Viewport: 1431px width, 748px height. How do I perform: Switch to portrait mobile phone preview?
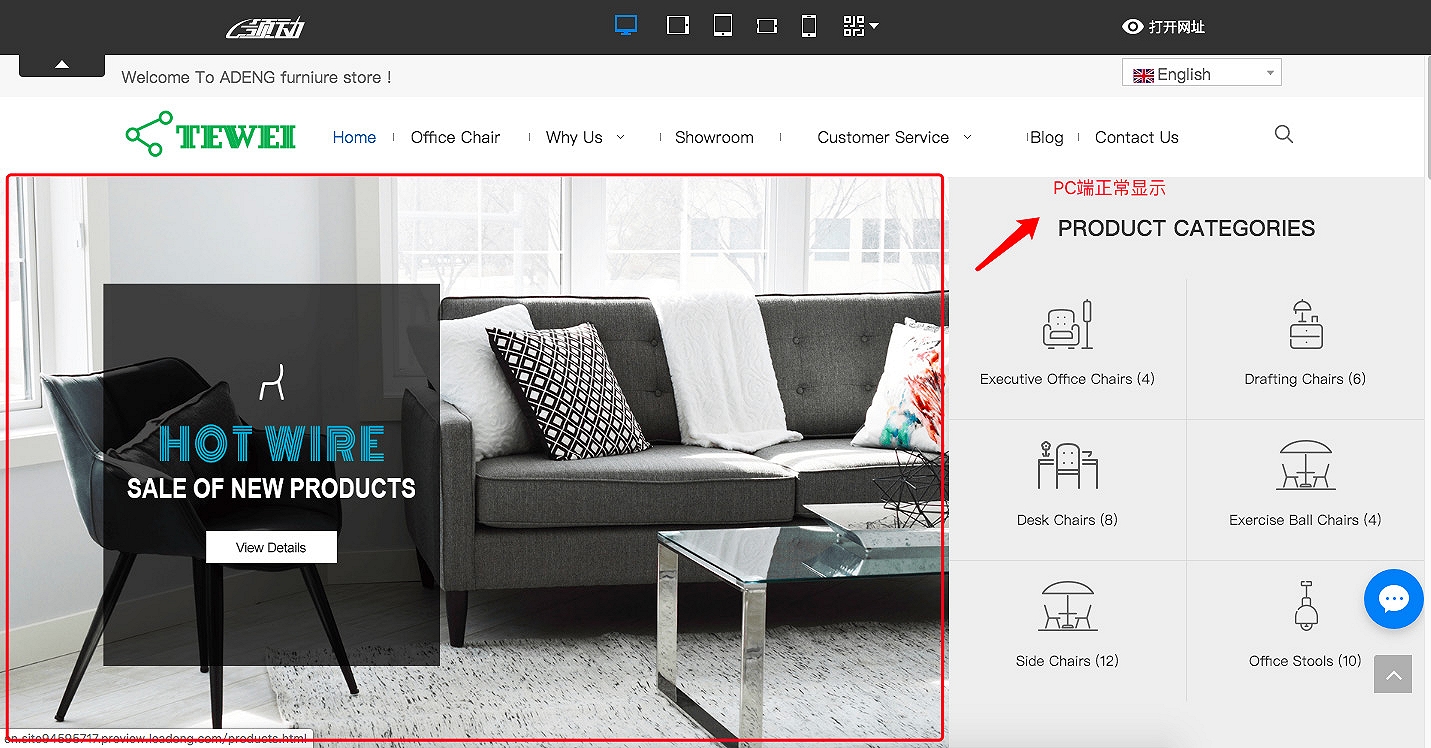(x=809, y=26)
